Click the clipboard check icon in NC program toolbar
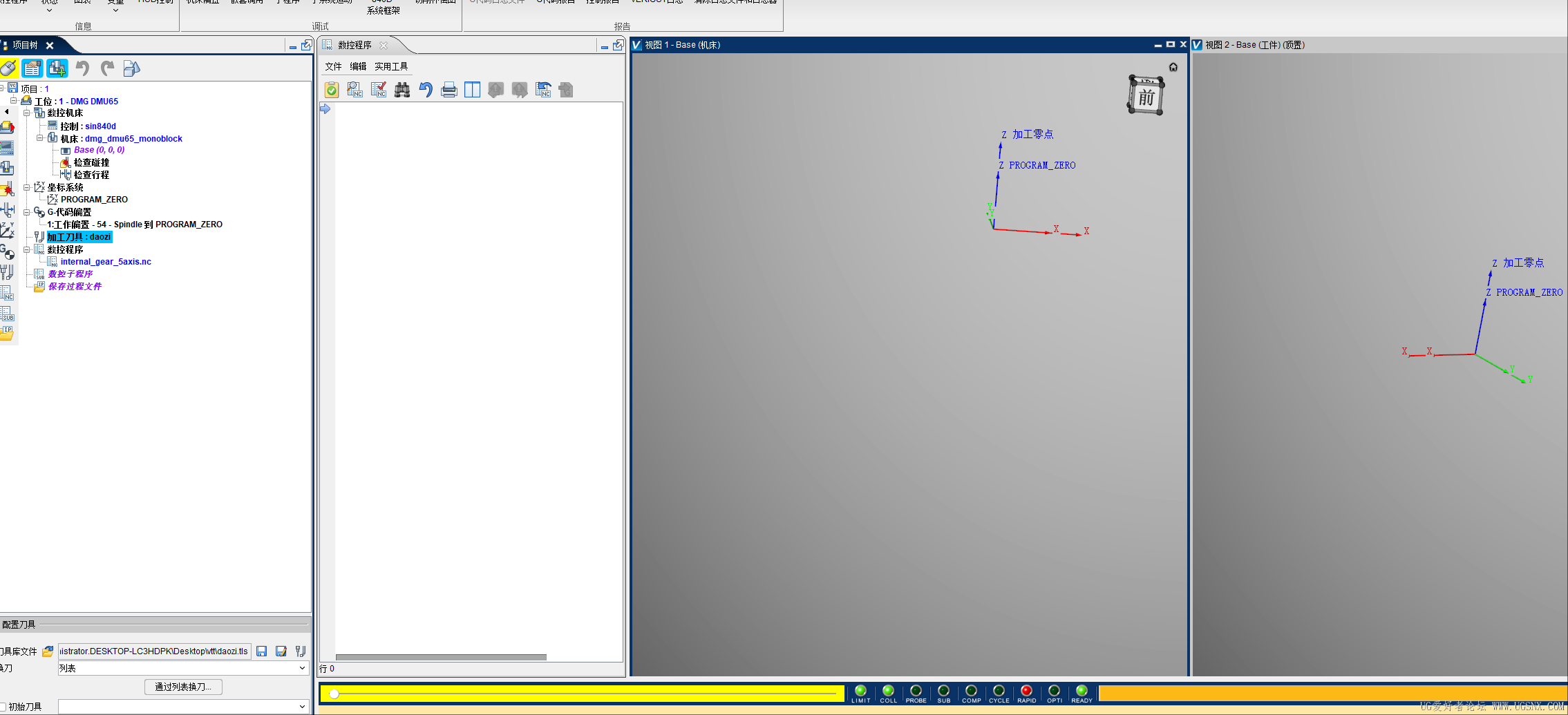This screenshot has height=715, width=1568. pyautogui.click(x=332, y=90)
